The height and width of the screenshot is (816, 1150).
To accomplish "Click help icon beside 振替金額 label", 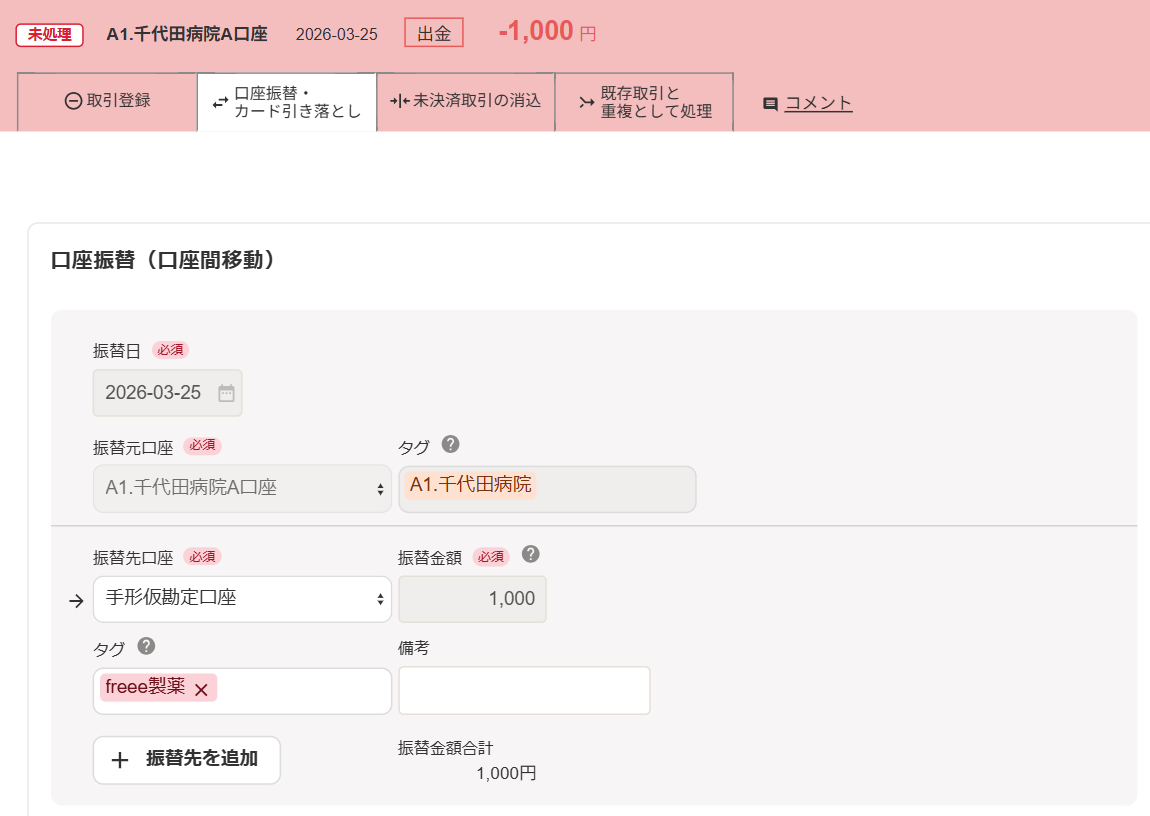I will click(530, 554).
